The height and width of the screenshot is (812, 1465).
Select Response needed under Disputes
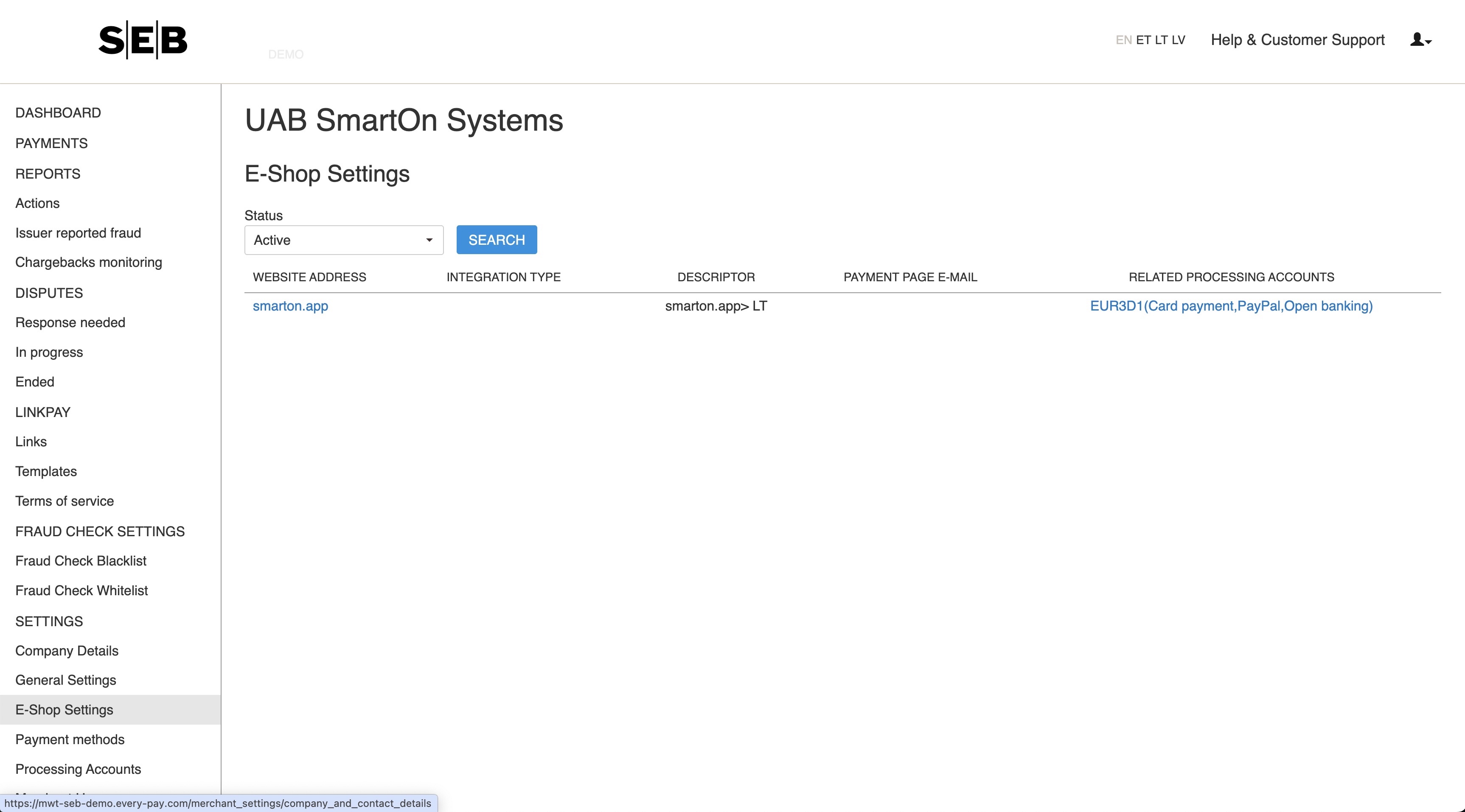tap(70, 322)
